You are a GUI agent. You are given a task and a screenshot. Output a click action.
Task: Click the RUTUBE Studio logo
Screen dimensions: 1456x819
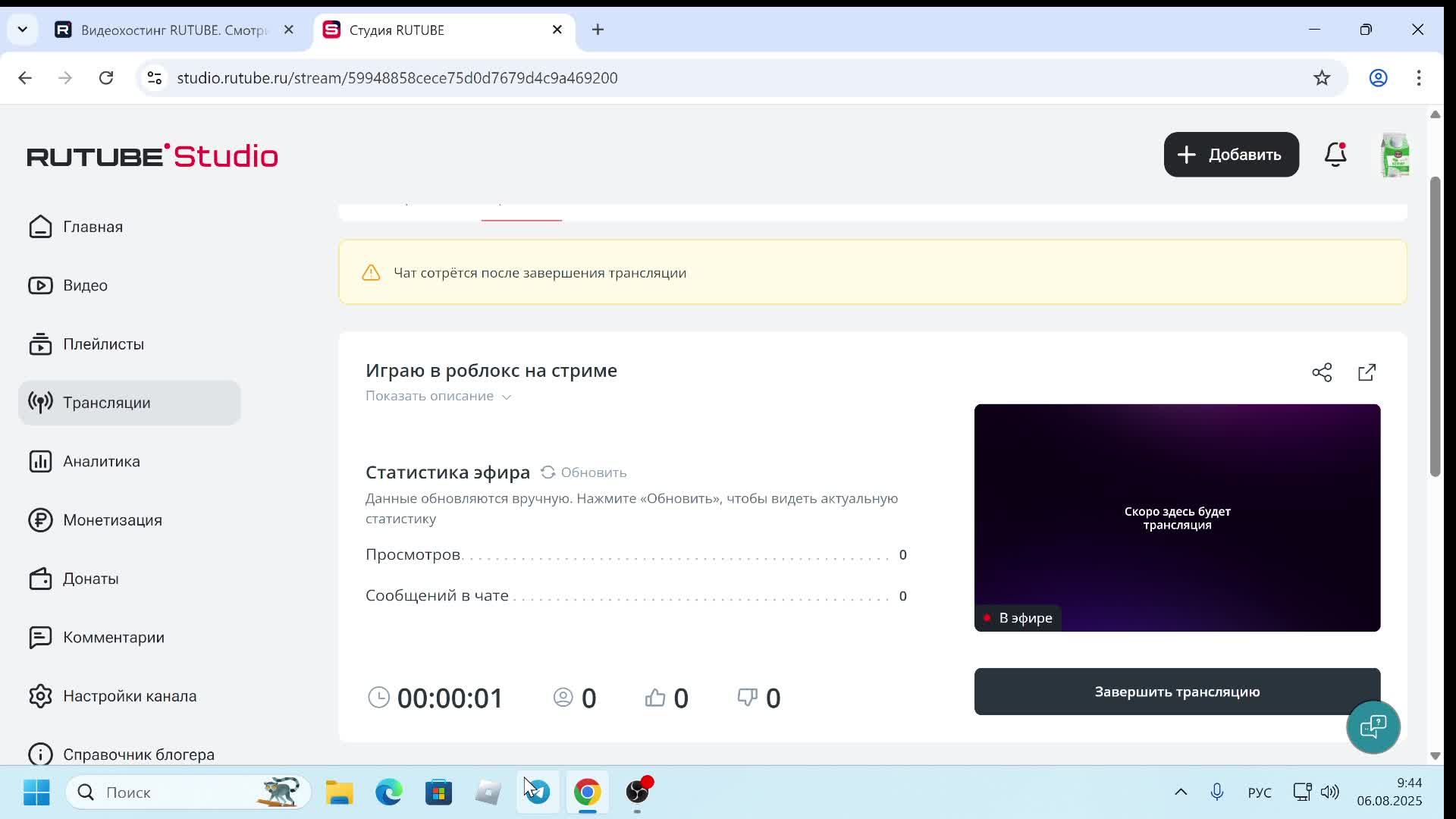point(152,155)
